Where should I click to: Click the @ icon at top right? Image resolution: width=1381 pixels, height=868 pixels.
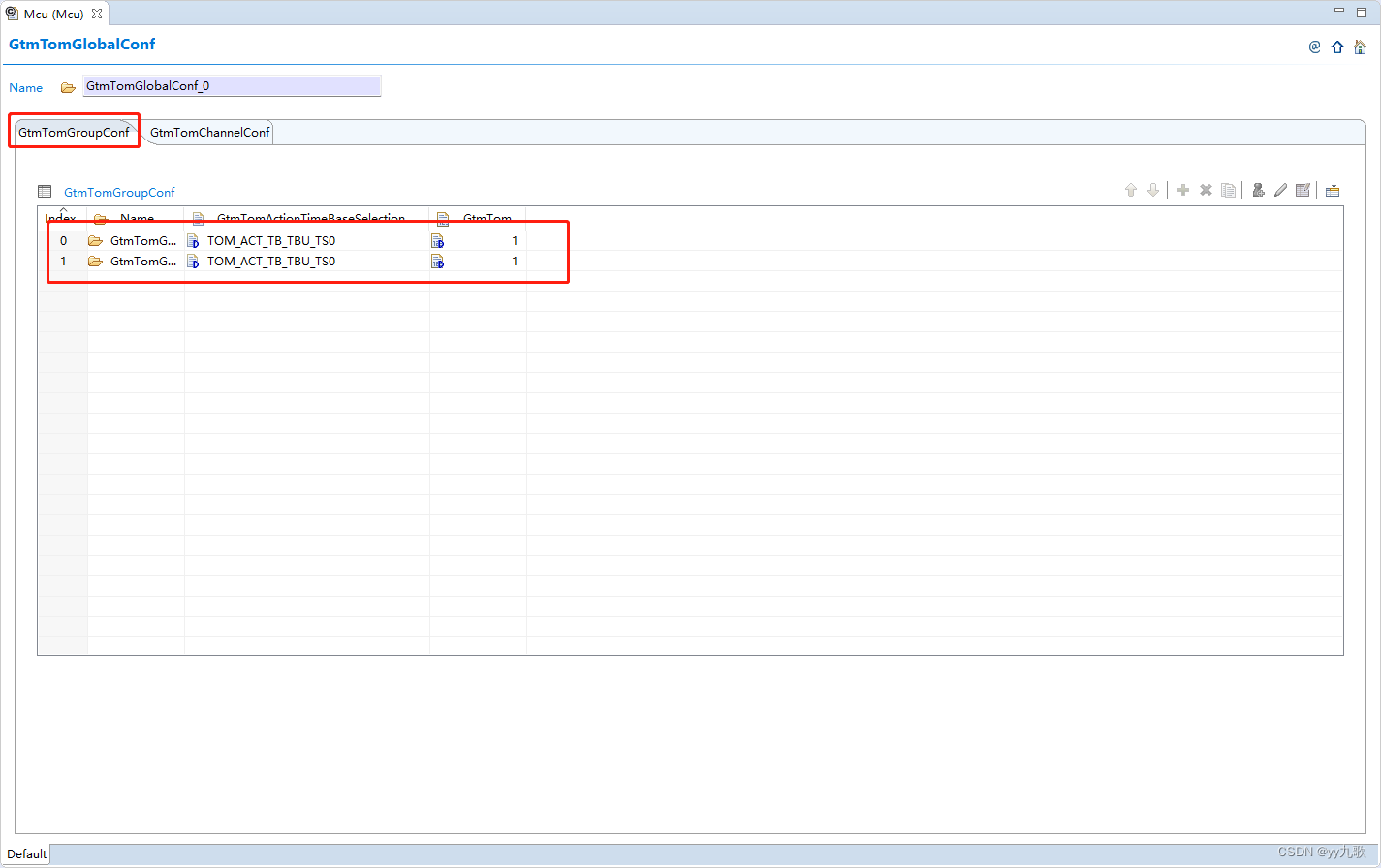click(1314, 46)
